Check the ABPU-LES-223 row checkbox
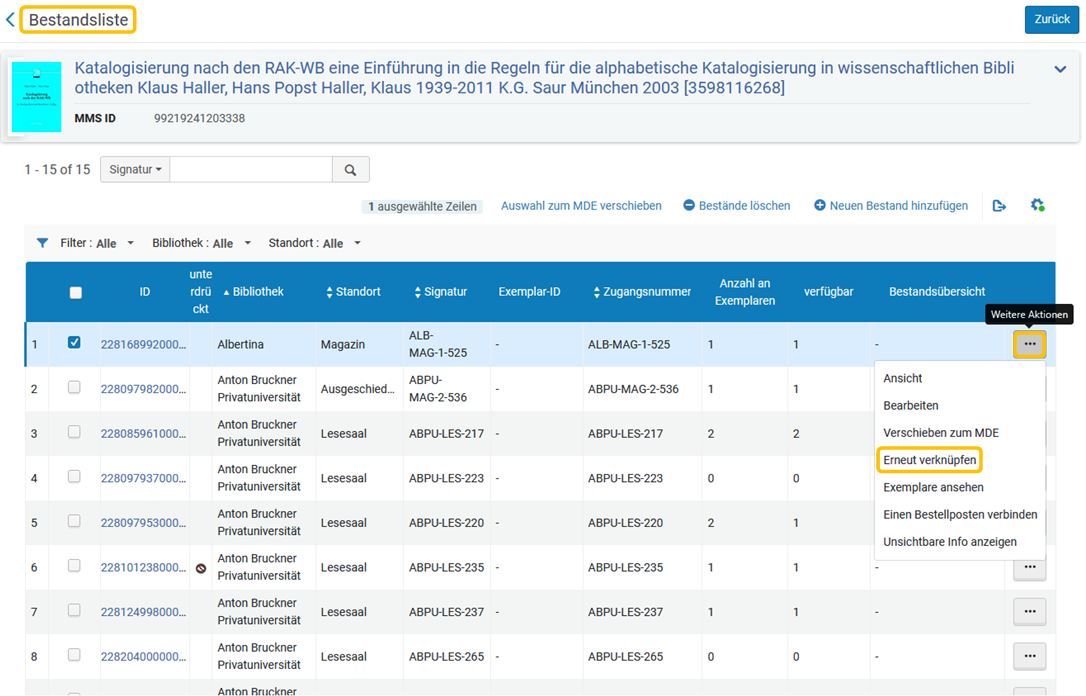 (x=74, y=476)
